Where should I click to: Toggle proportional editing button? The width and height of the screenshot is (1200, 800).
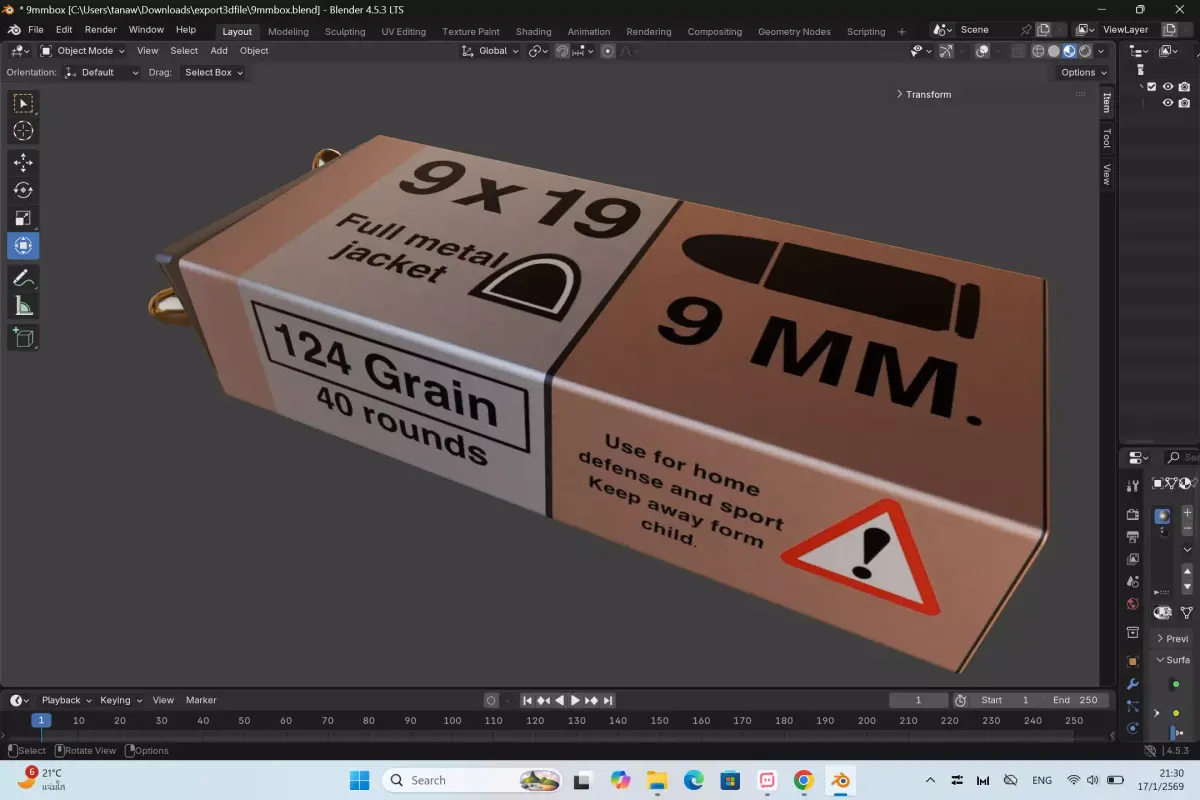pos(608,51)
